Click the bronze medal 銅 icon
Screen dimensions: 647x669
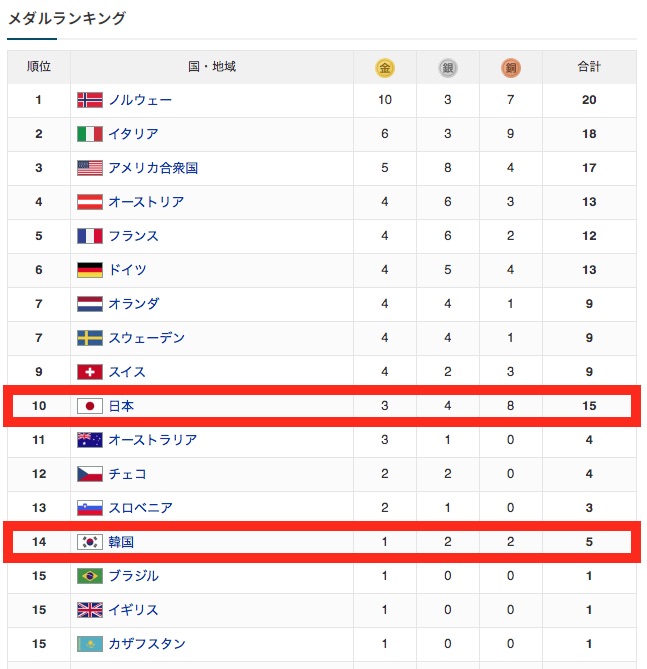click(x=511, y=68)
